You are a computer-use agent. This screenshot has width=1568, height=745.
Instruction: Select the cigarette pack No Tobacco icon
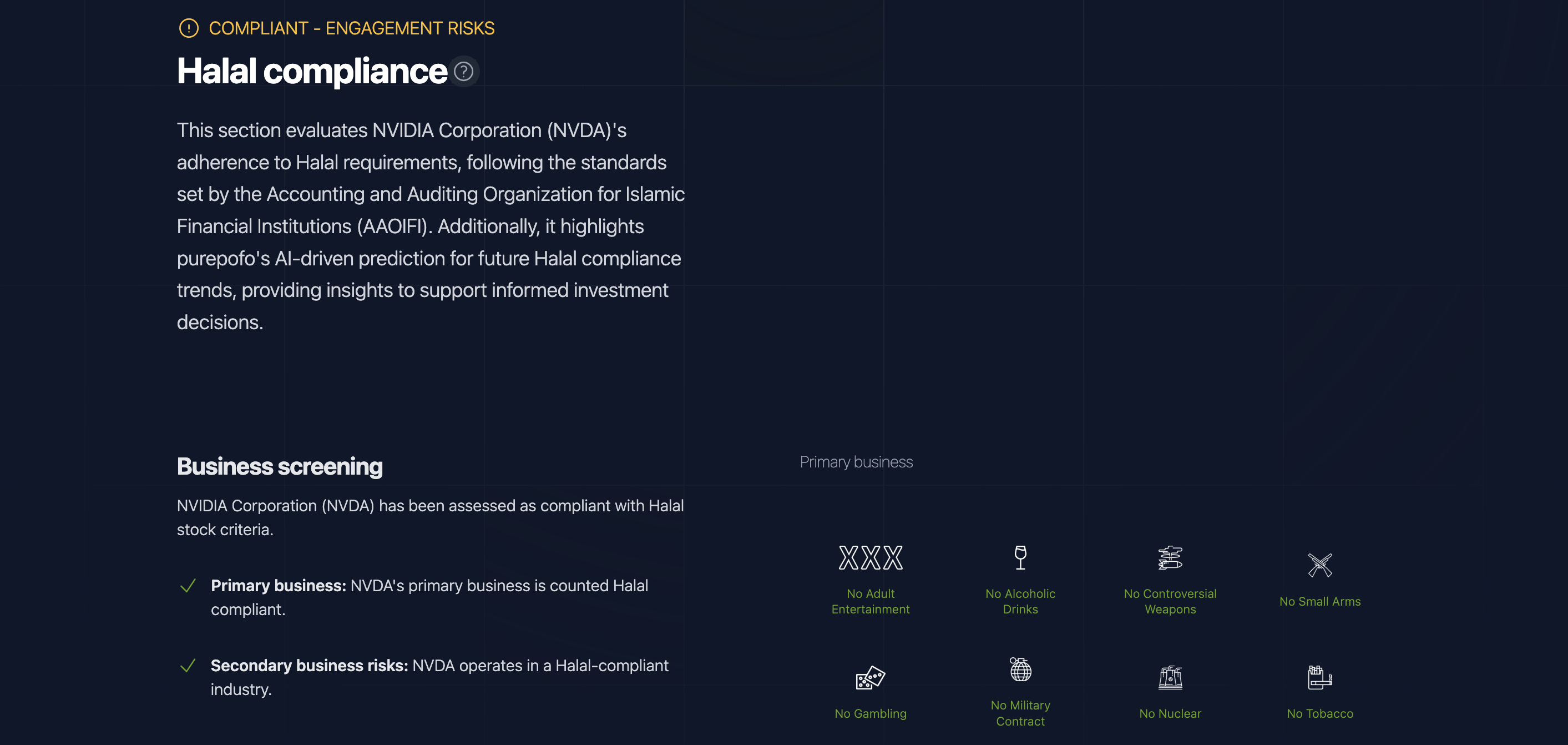(x=1319, y=677)
